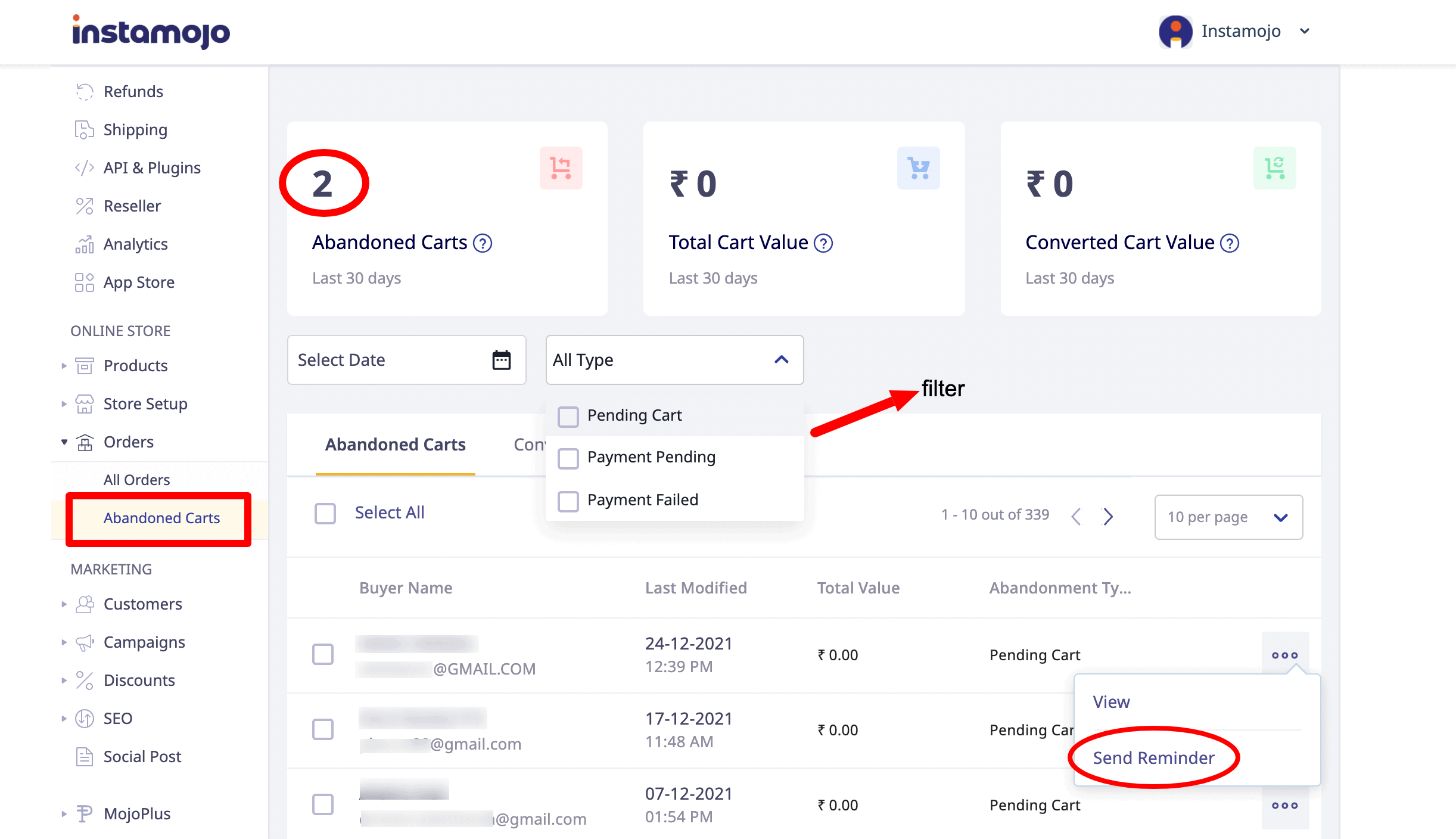
Task: Enable the Payment Pending checkbox filter
Action: [568, 457]
